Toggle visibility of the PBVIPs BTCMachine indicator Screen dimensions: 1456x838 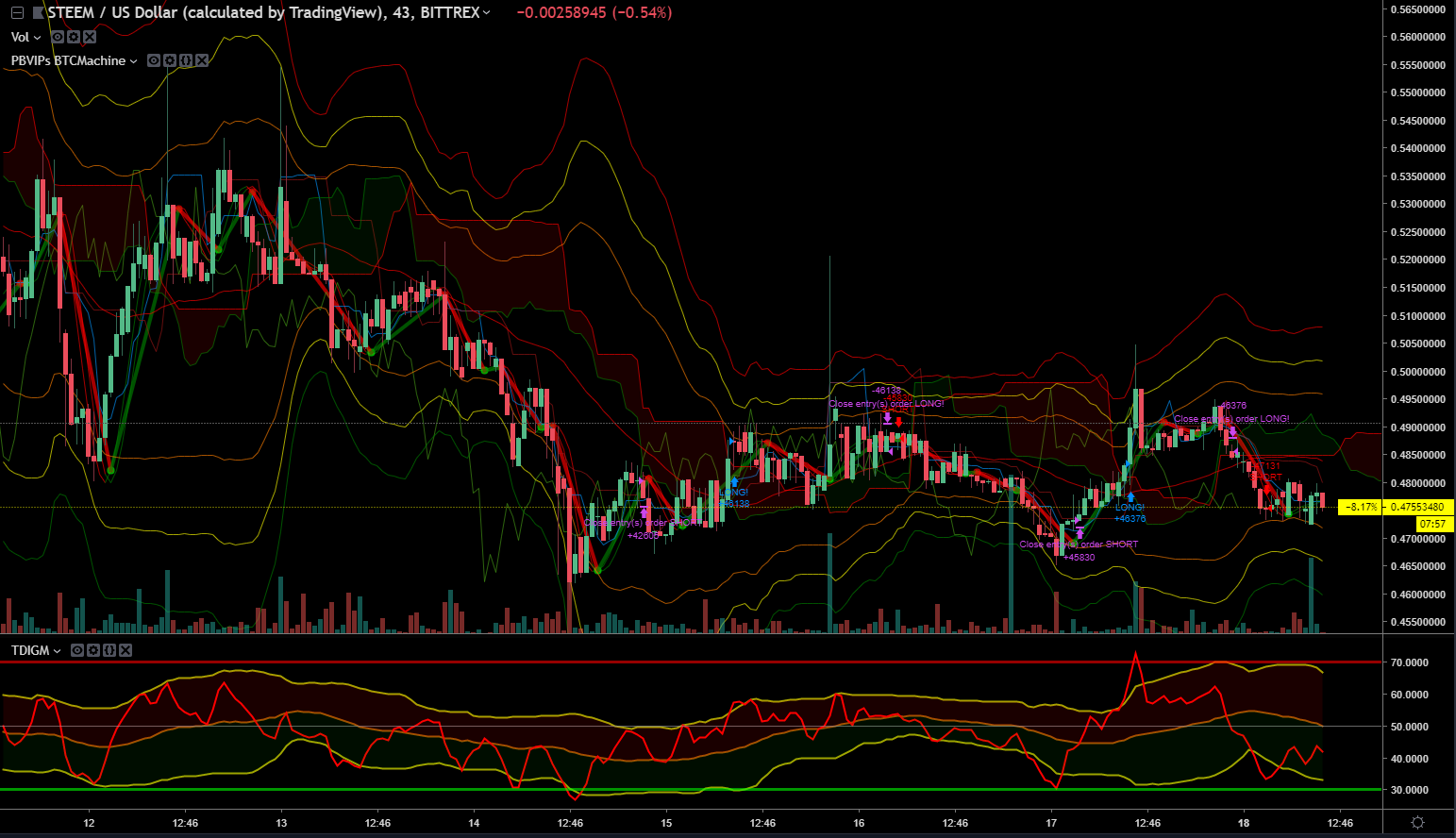click(x=154, y=60)
